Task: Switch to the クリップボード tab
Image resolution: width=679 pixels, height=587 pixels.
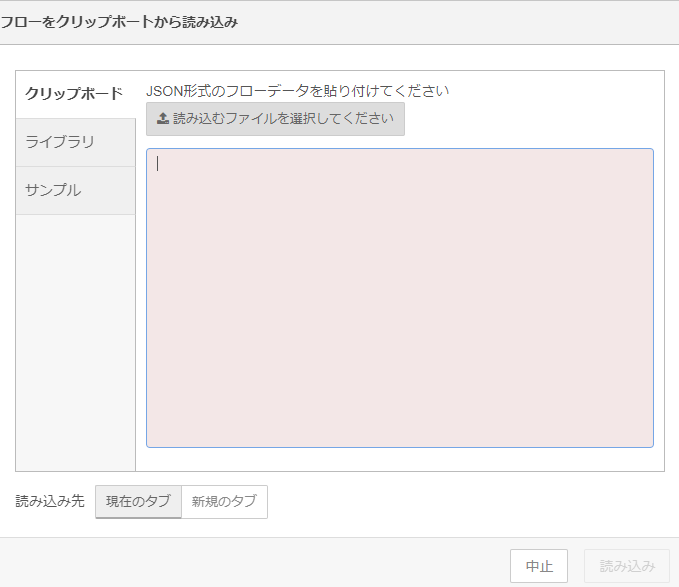Action: [x=75, y=94]
